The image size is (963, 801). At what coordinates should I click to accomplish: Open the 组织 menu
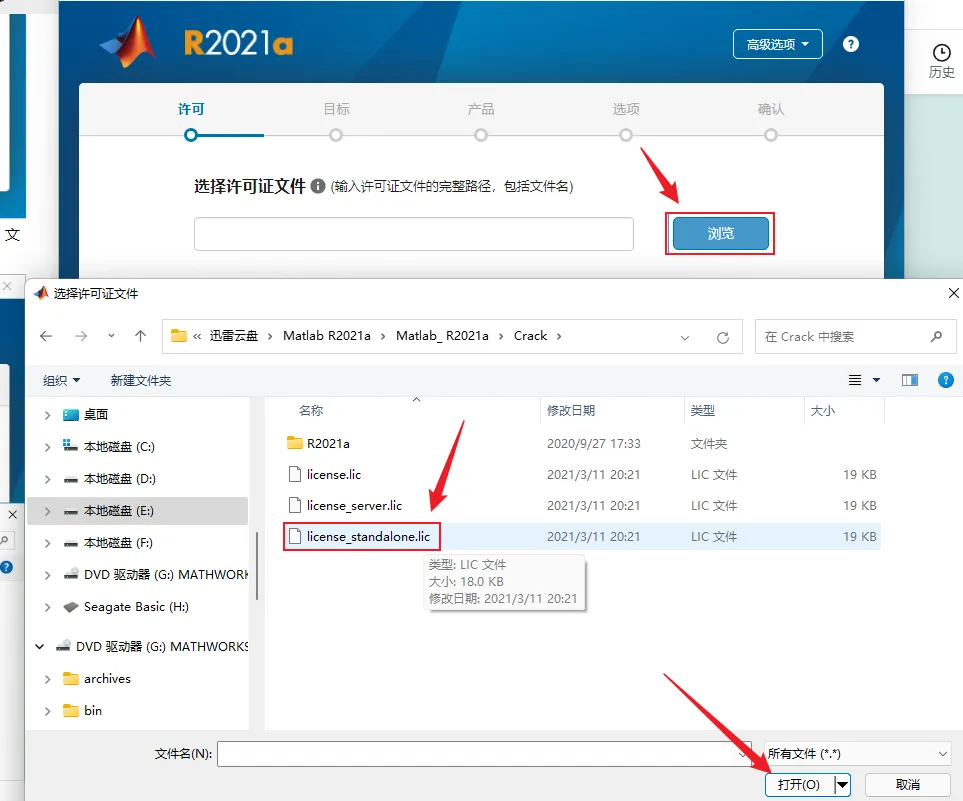(x=61, y=381)
